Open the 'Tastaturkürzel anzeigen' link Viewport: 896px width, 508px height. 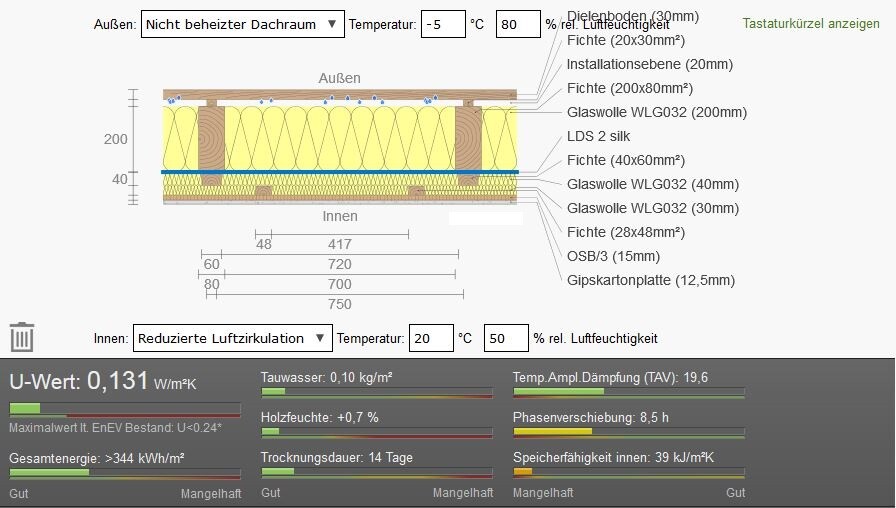[811, 23]
